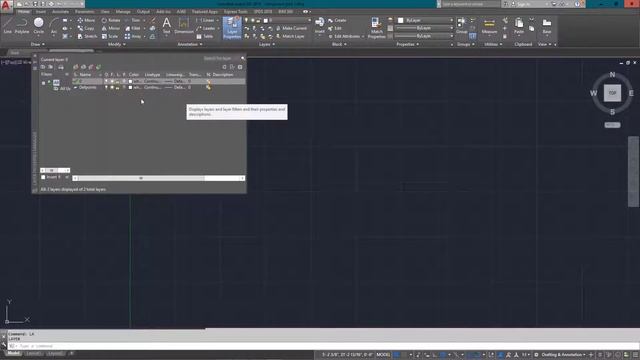The image size is (640, 360).
Task: Select the Polyline tool
Action: (x=22, y=26)
